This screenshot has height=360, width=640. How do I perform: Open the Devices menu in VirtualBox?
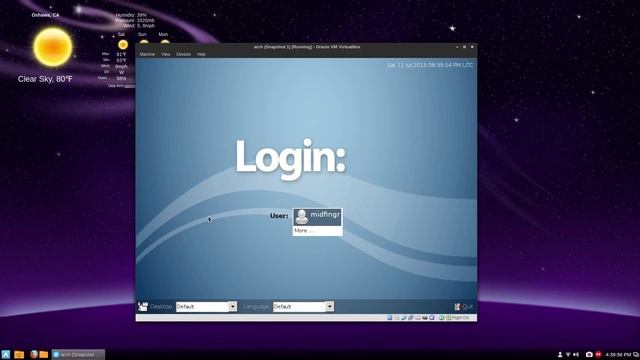coord(183,54)
